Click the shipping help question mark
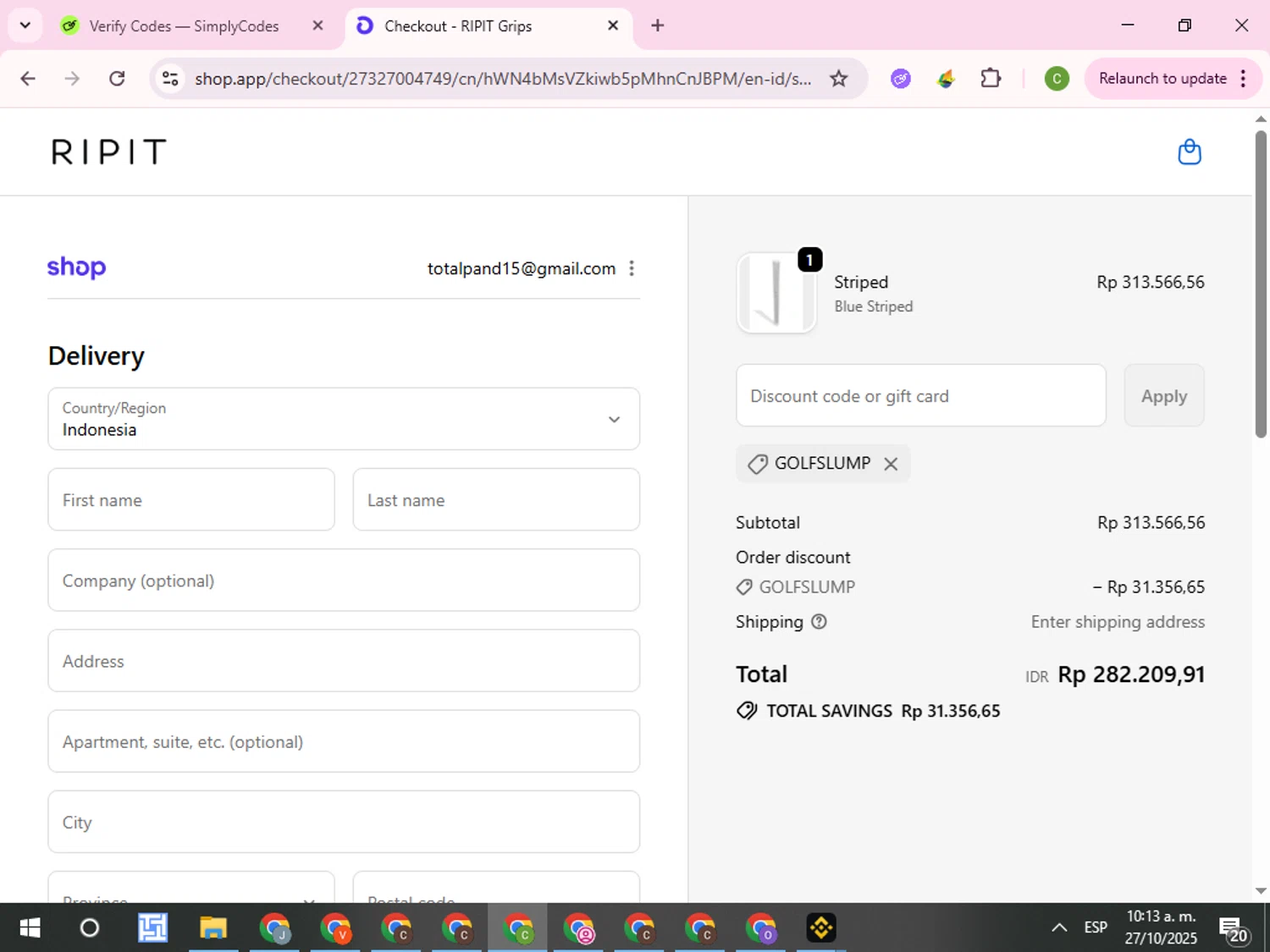The image size is (1270, 952). 819,622
